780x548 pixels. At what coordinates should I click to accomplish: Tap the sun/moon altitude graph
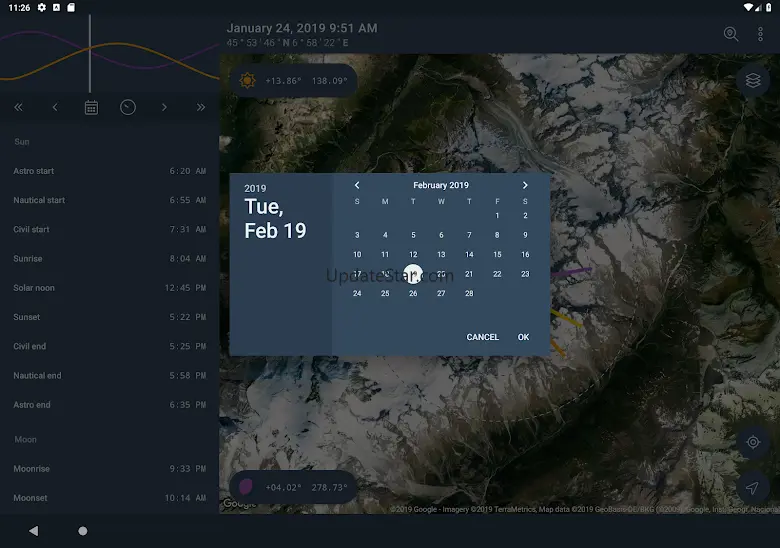tap(109, 55)
